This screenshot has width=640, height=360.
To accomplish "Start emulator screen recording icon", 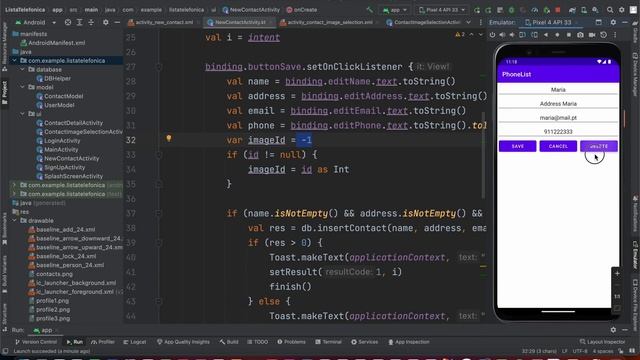I will 592,35.
